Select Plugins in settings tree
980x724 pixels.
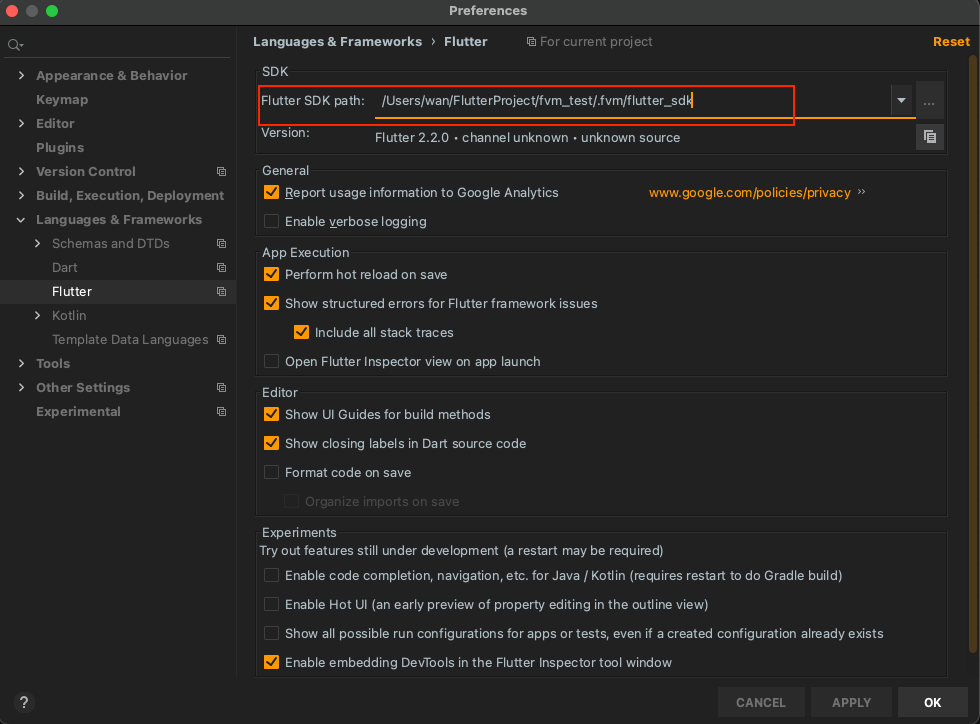(60, 148)
